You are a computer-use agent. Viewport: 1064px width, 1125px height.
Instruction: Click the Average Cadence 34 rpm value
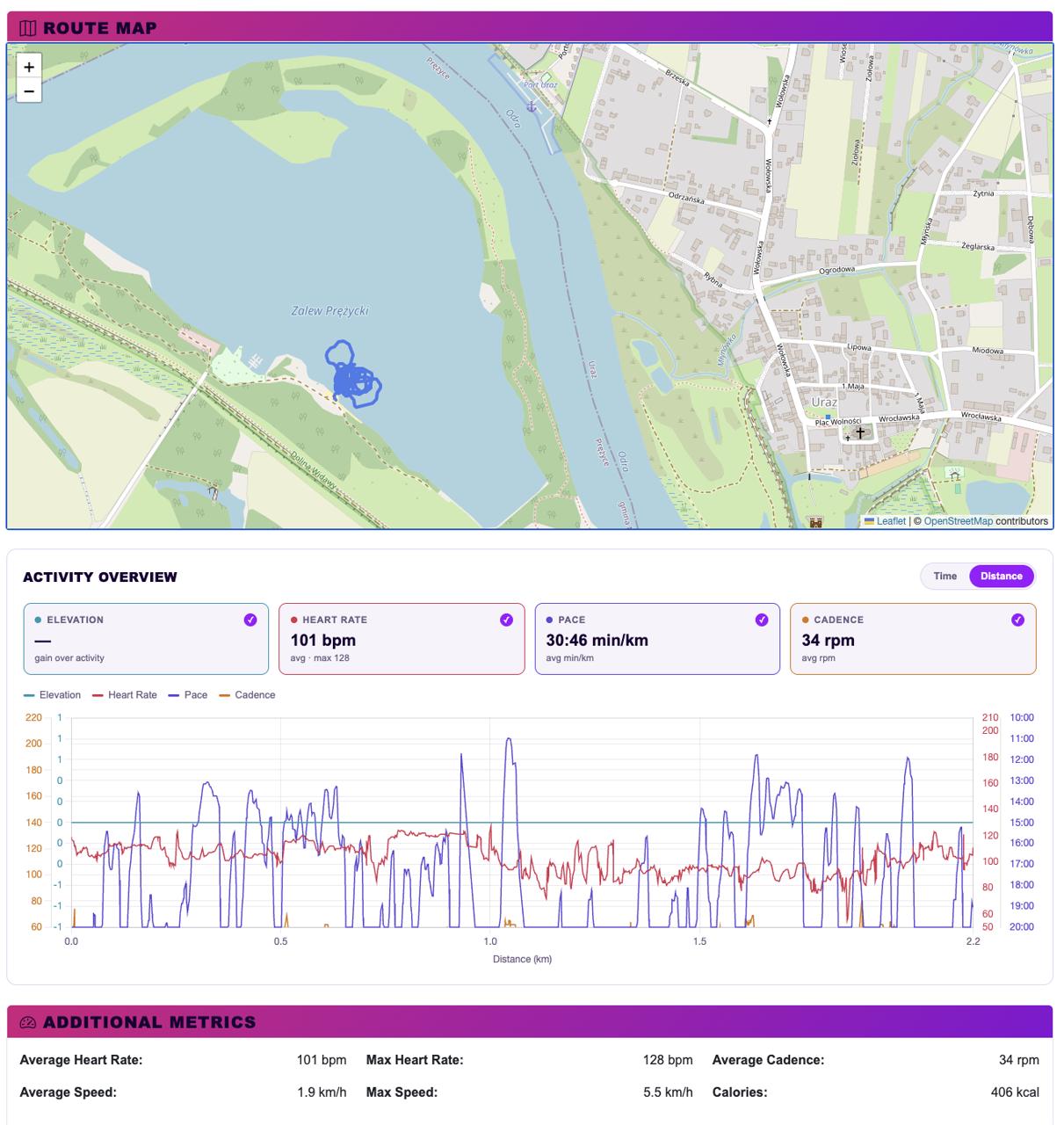coord(1019,1060)
